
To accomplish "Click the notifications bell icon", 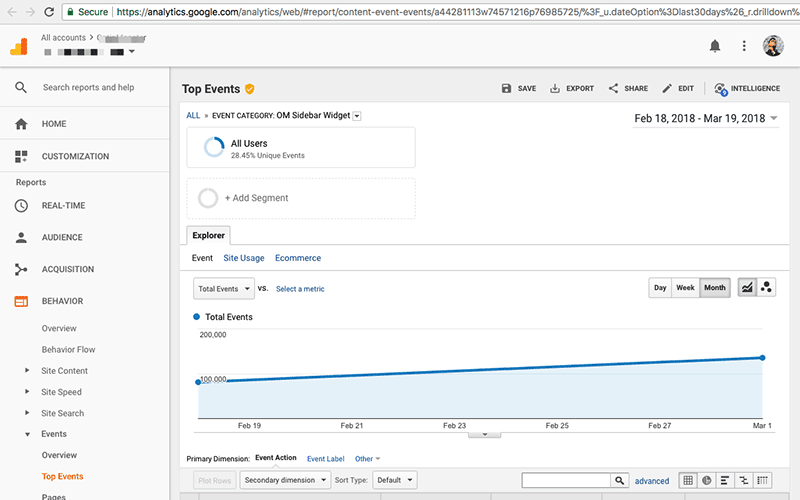I will click(715, 46).
